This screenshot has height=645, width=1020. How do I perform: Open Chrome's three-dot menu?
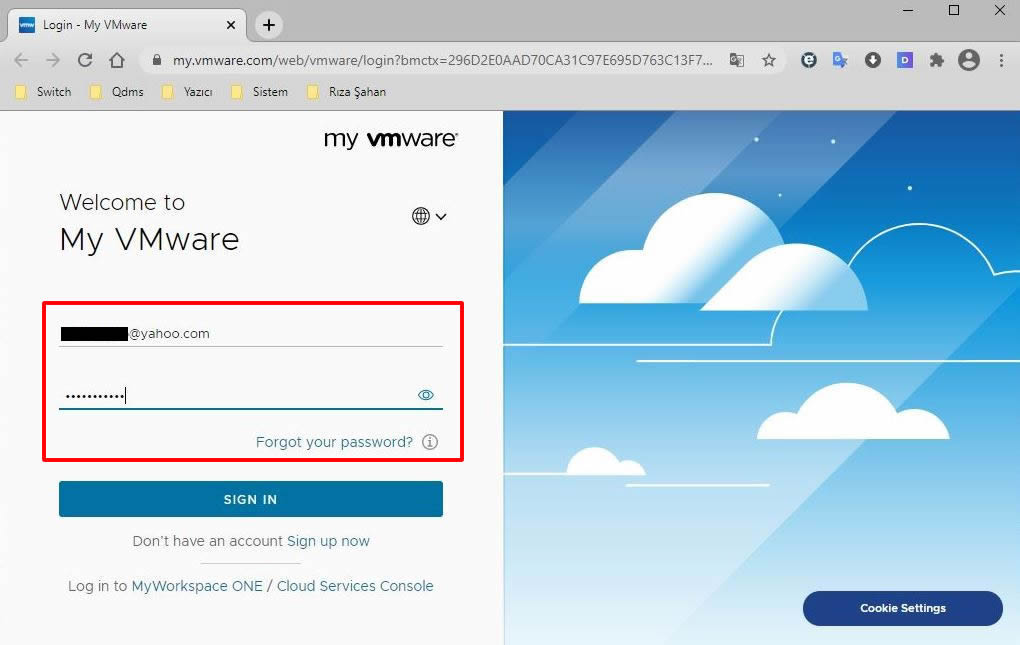(1001, 60)
